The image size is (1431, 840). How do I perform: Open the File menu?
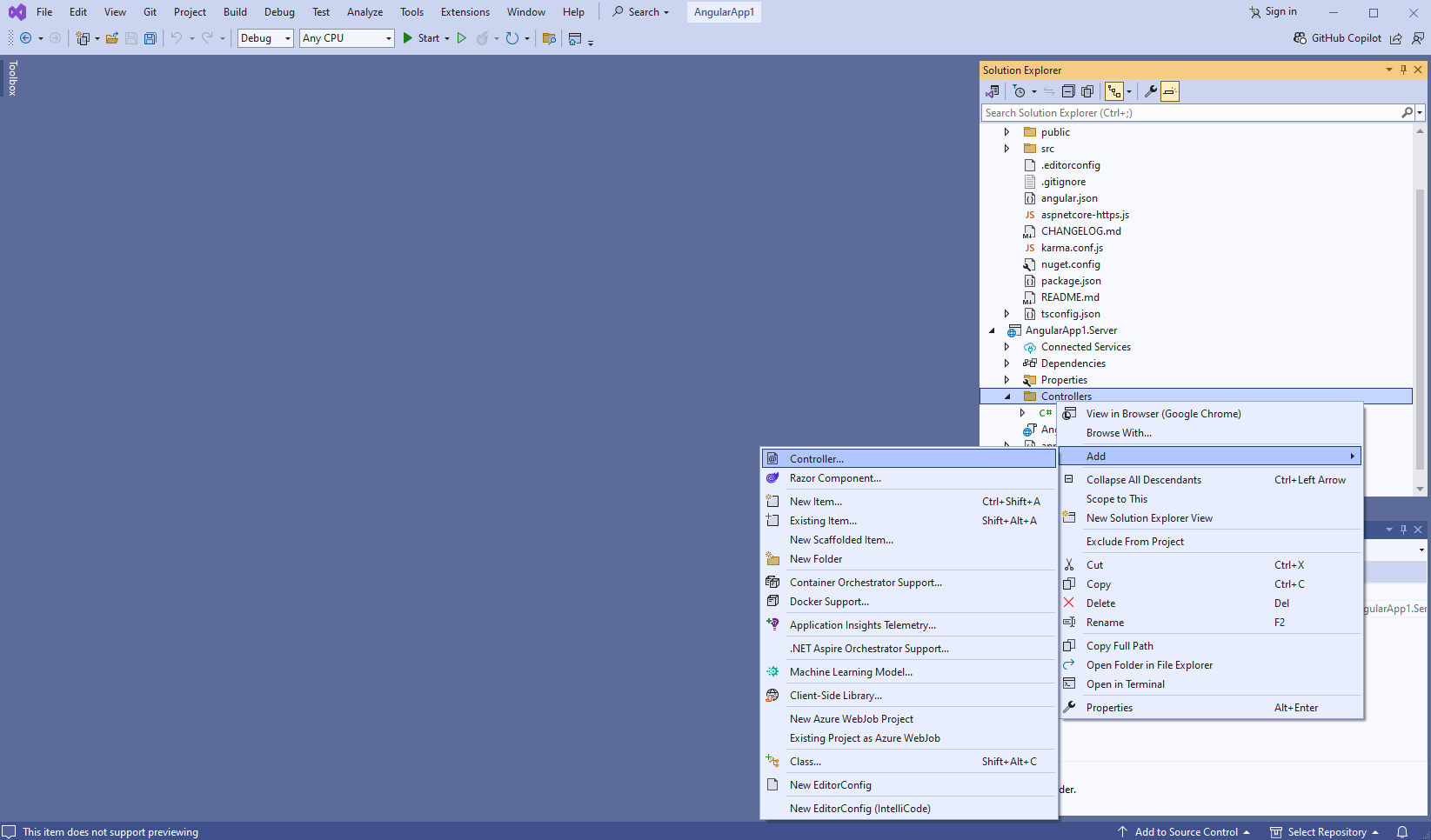pos(44,12)
